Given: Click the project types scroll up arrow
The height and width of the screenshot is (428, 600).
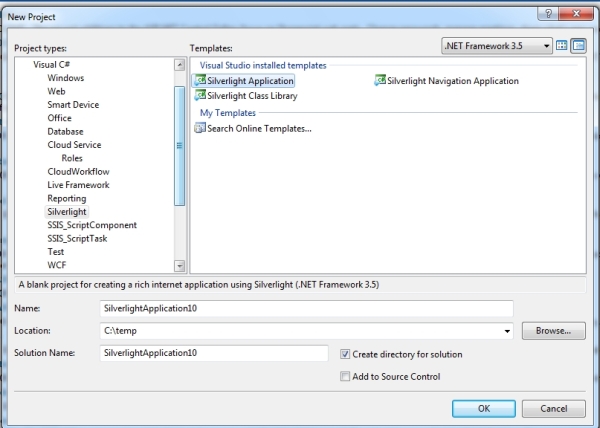Looking at the screenshot, I should click(179, 65).
